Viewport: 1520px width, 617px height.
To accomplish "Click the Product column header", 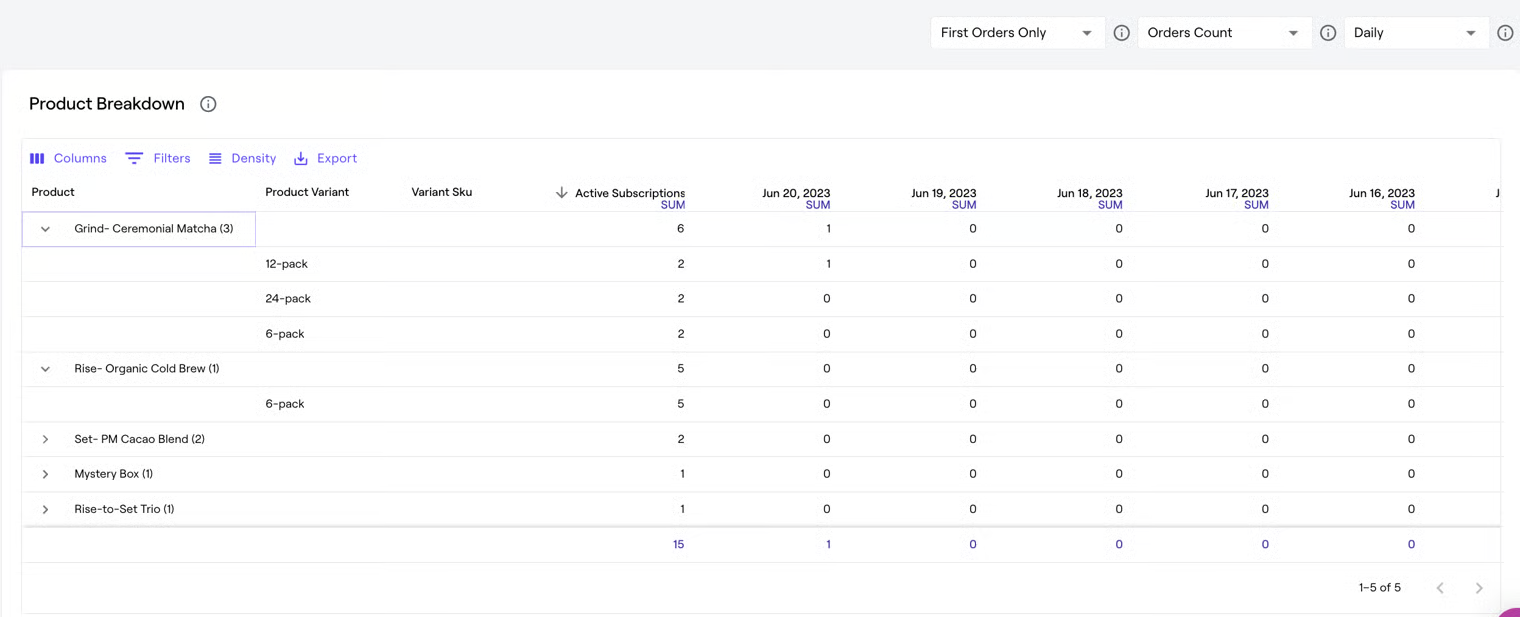I will (x=53, y=192).
